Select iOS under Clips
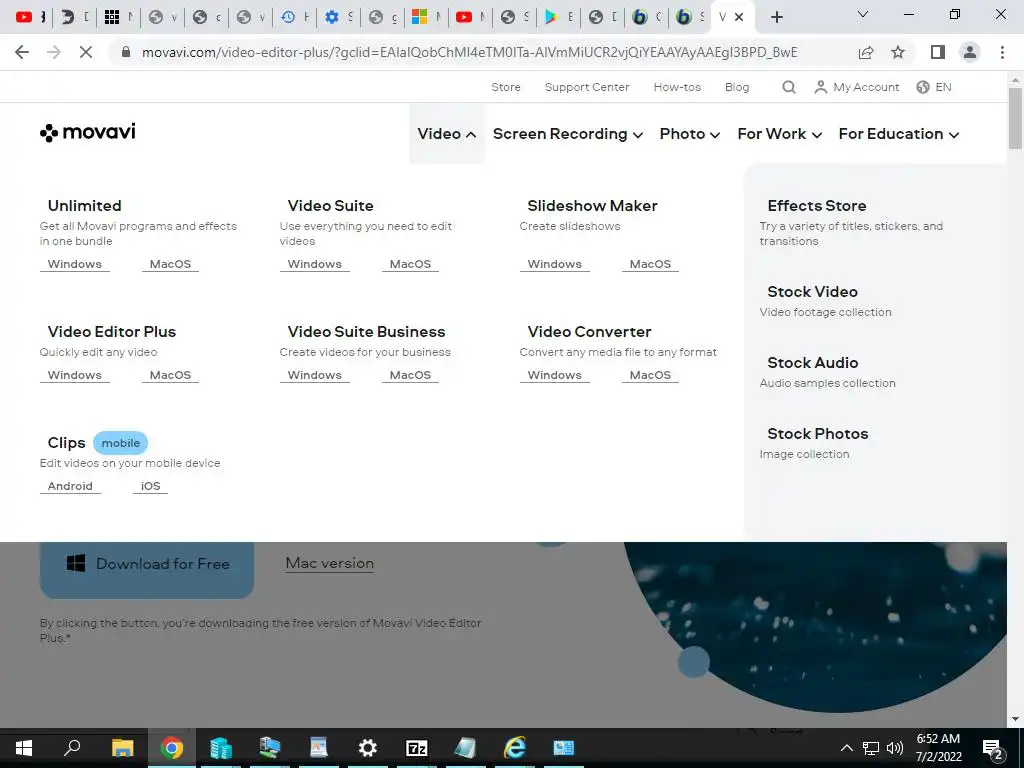 (150, 486)
